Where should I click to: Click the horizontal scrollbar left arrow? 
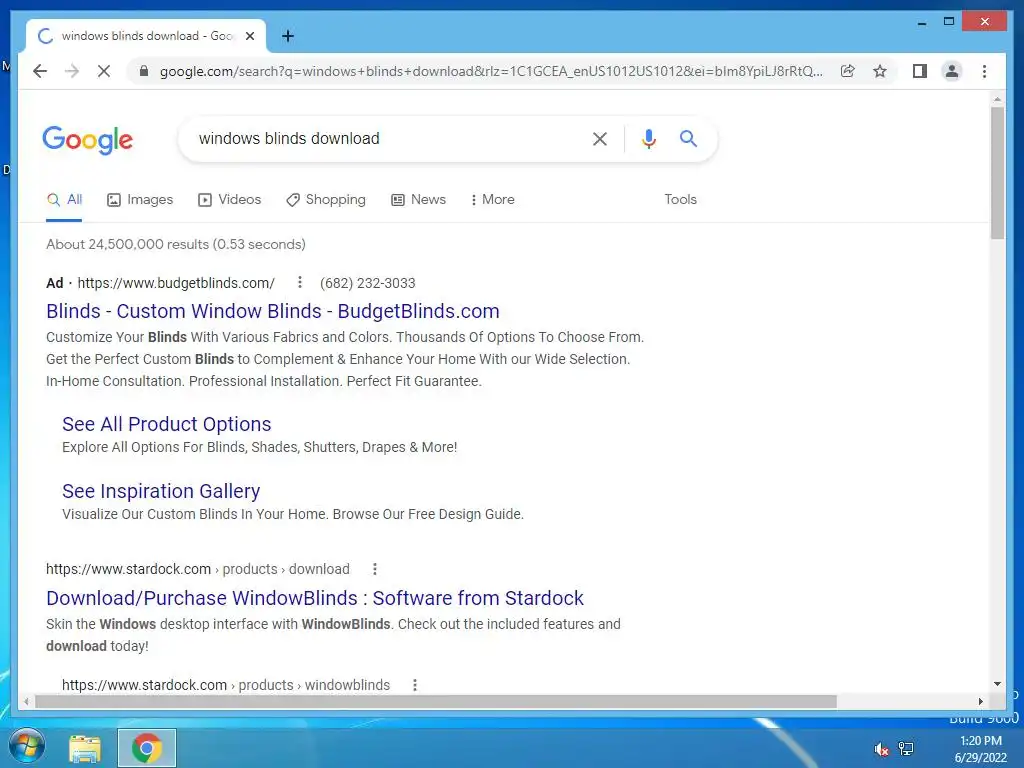(x=26, y=701)
